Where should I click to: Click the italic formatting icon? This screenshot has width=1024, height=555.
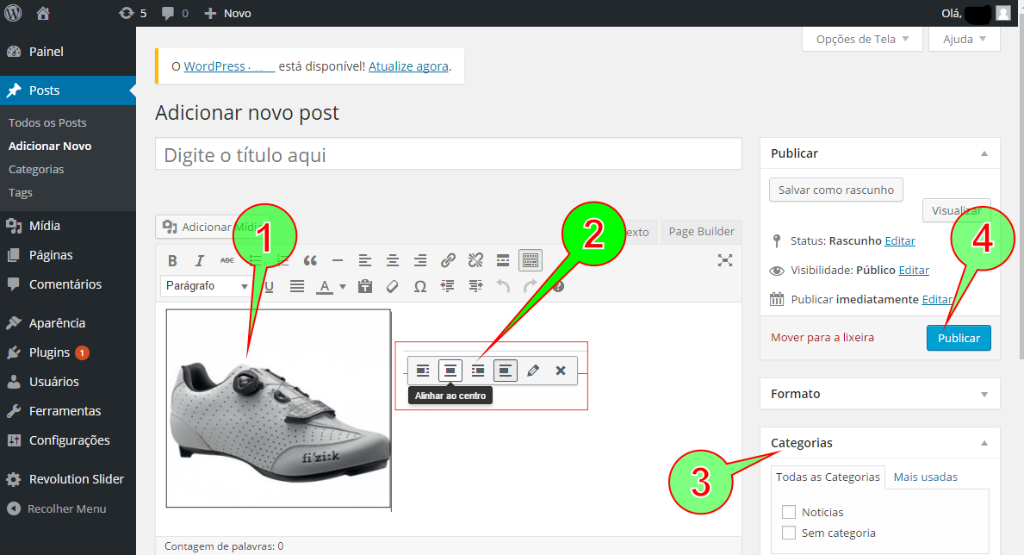(199, 261)
